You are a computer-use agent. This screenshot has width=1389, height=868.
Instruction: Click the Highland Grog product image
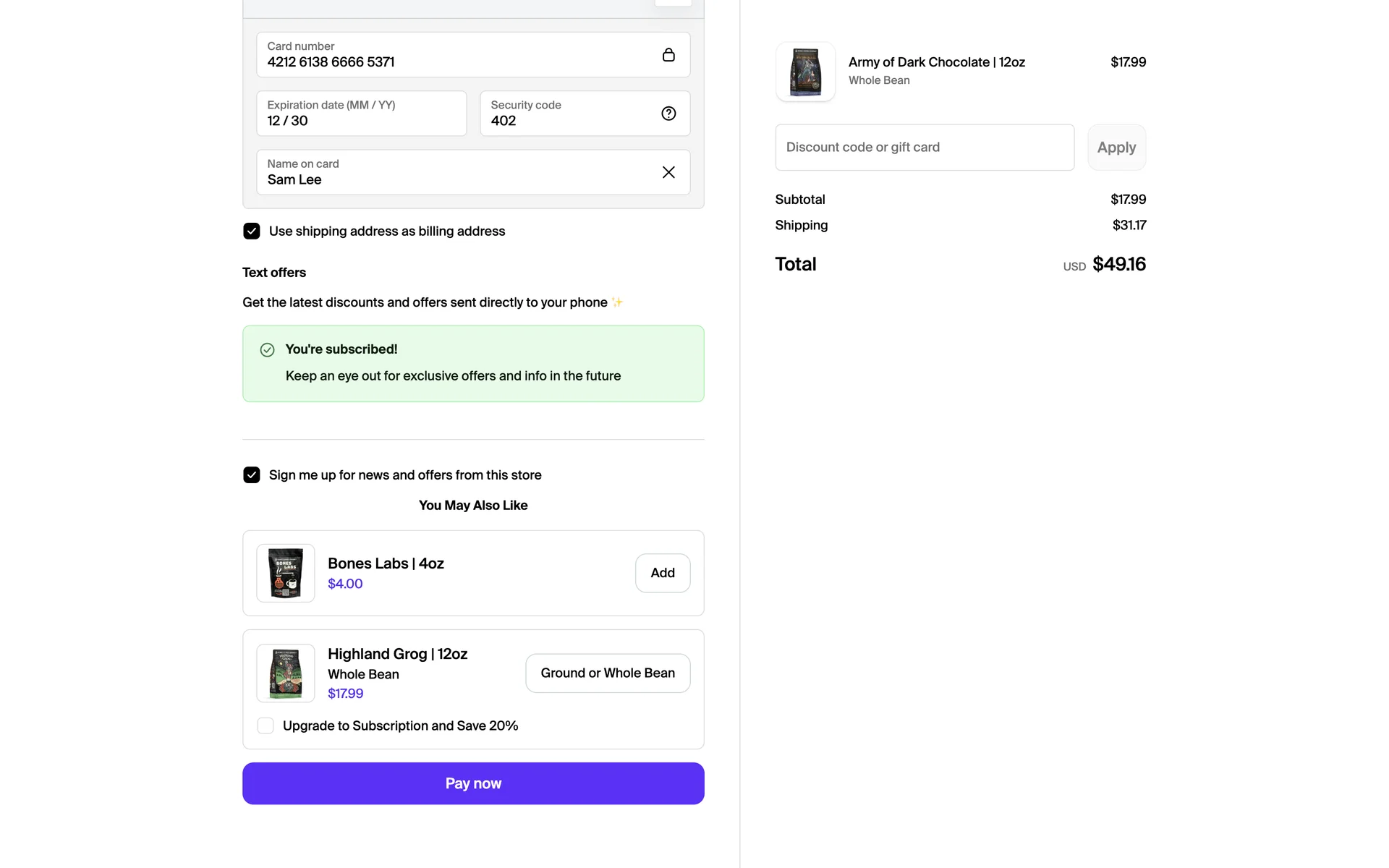tap(286, 673)
